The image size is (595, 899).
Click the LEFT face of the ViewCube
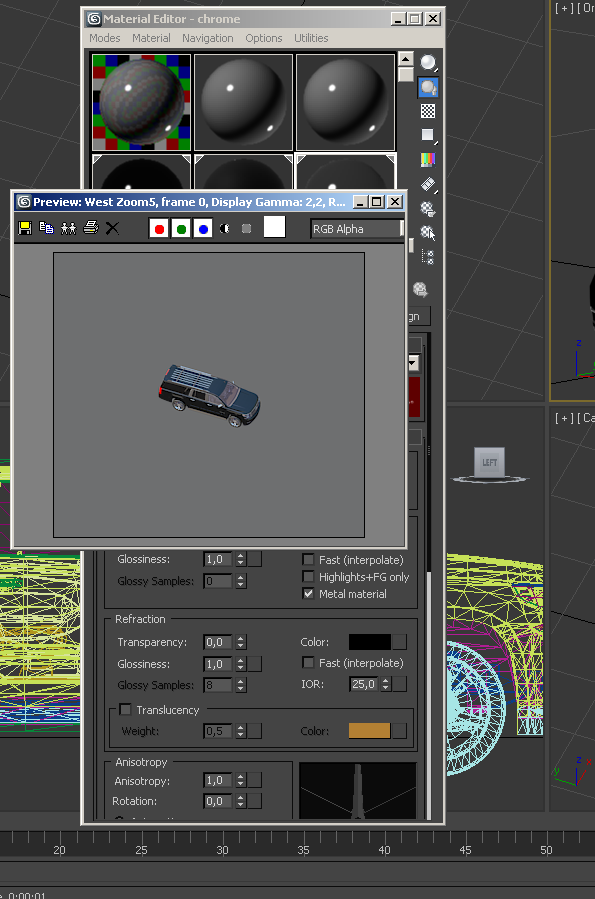[490, 462]
